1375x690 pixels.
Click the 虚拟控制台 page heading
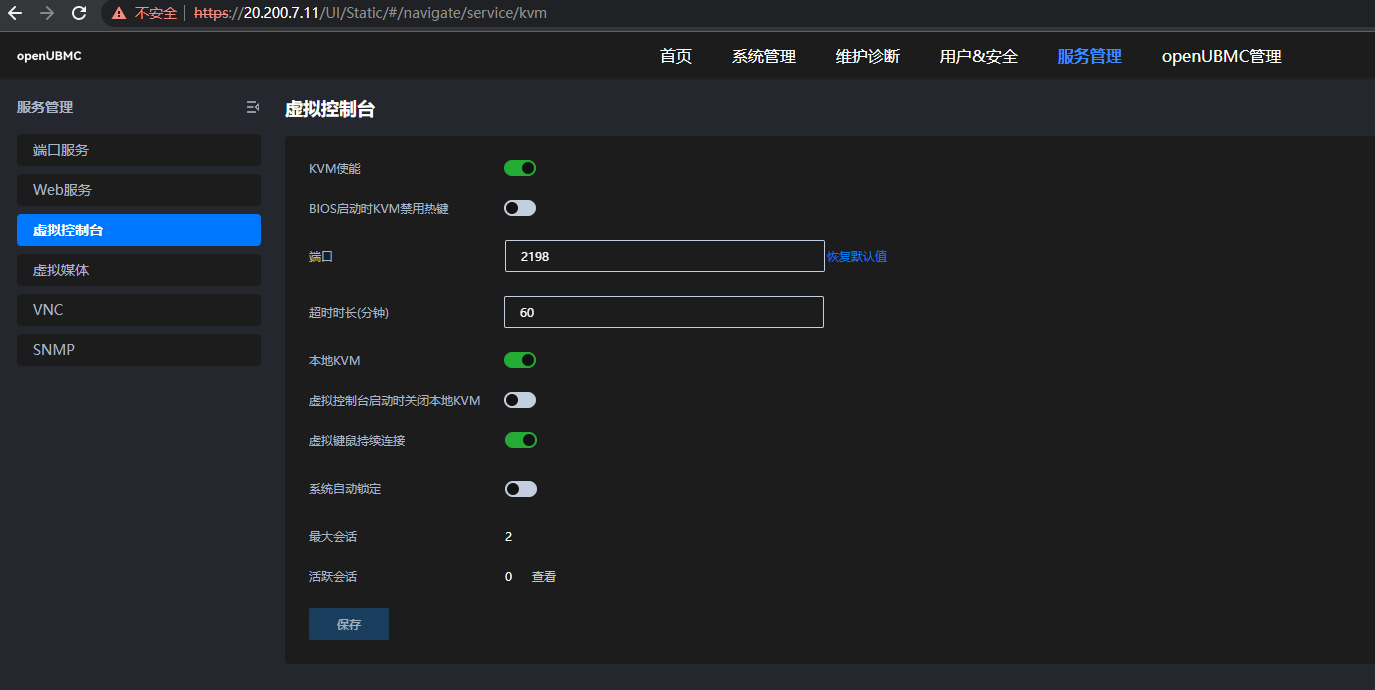coord(330,109)
